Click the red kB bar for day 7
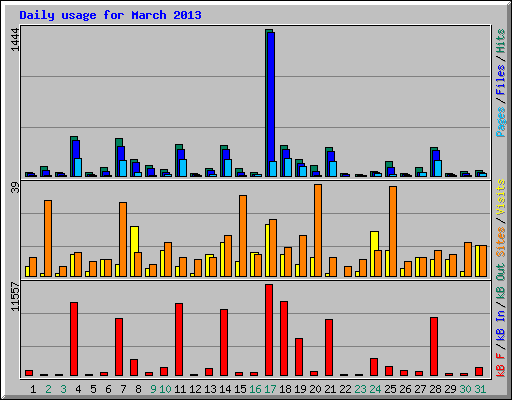 (119, 347)
